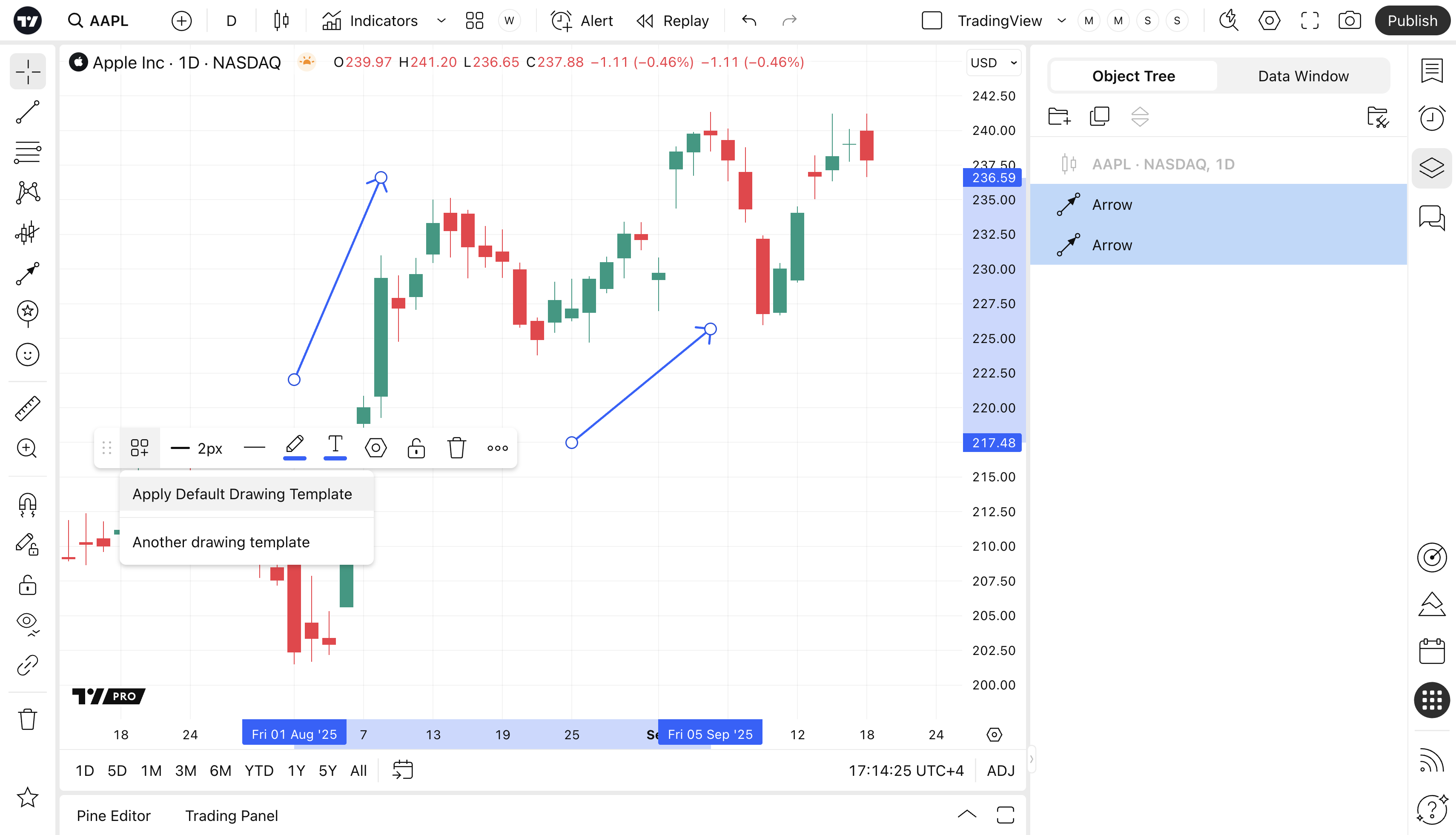Open the Candlestick chart type selector

(x=281, y=21)
